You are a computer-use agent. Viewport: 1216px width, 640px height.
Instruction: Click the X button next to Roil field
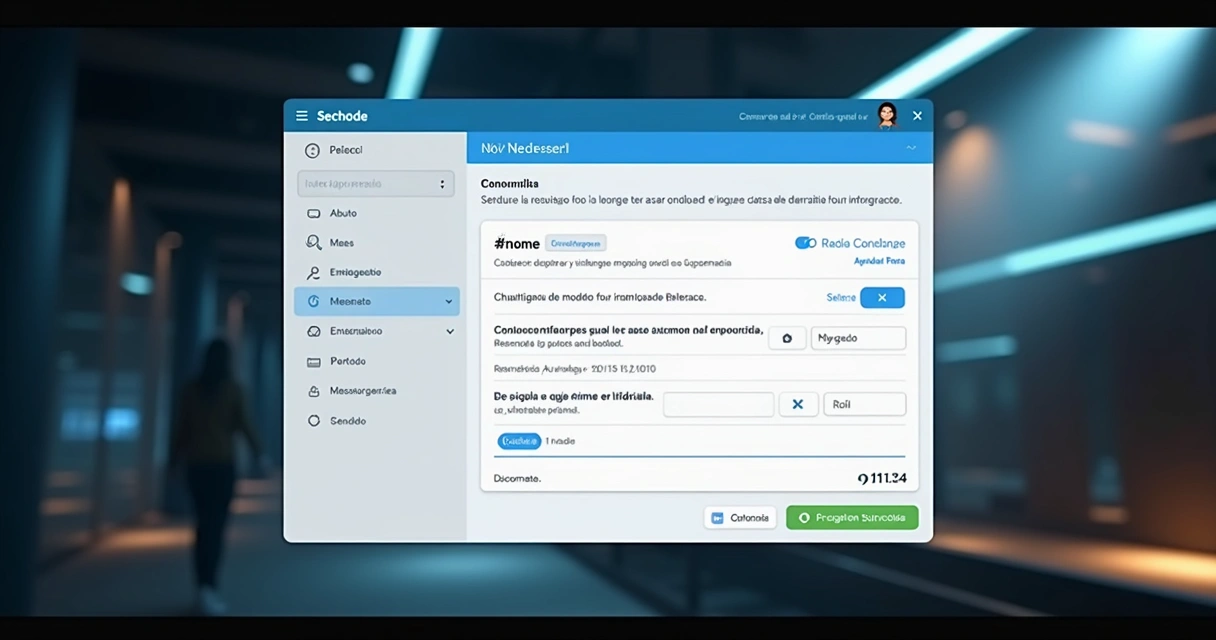click(x=798, y=405)
